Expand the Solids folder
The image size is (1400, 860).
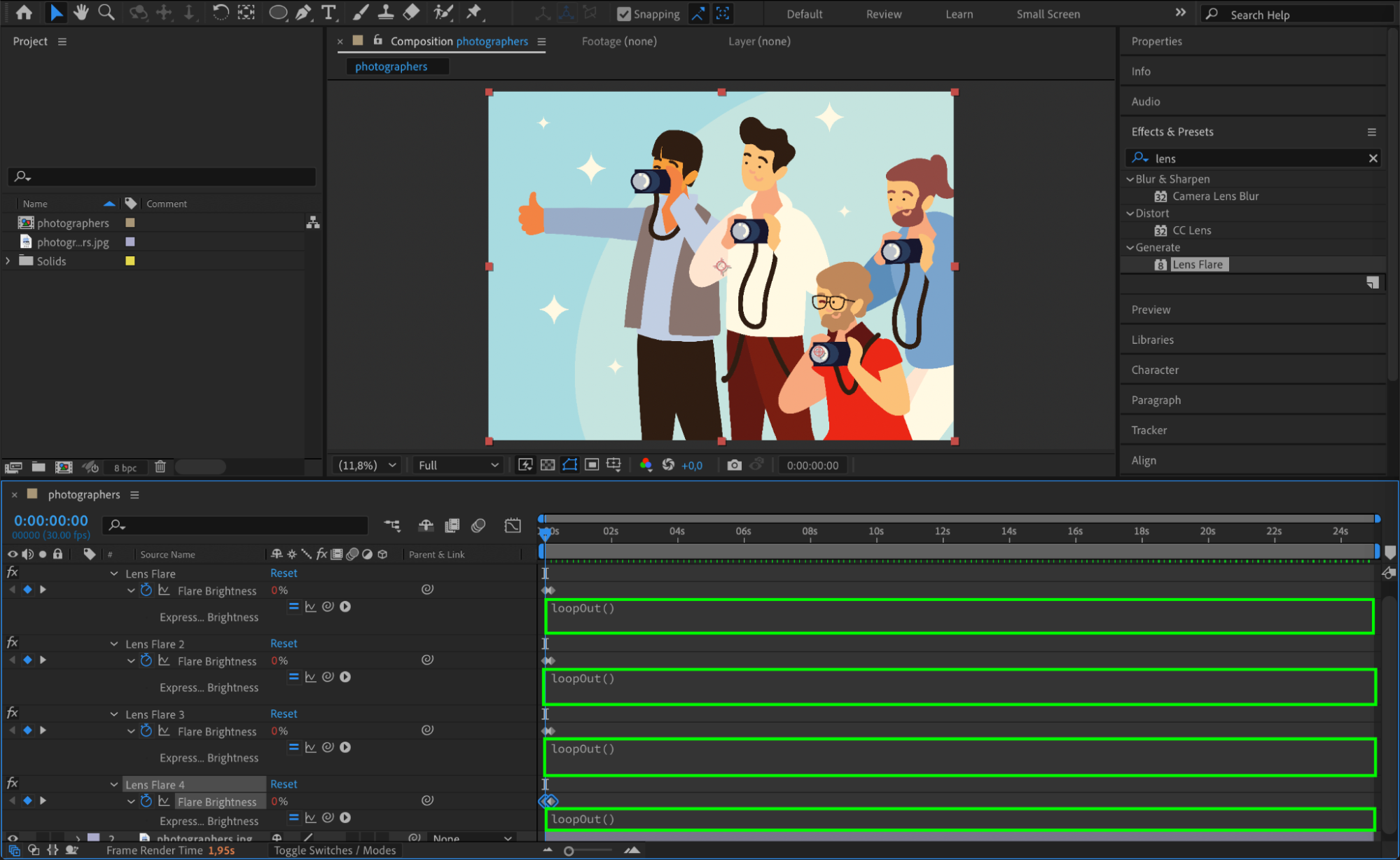[8, 261]
